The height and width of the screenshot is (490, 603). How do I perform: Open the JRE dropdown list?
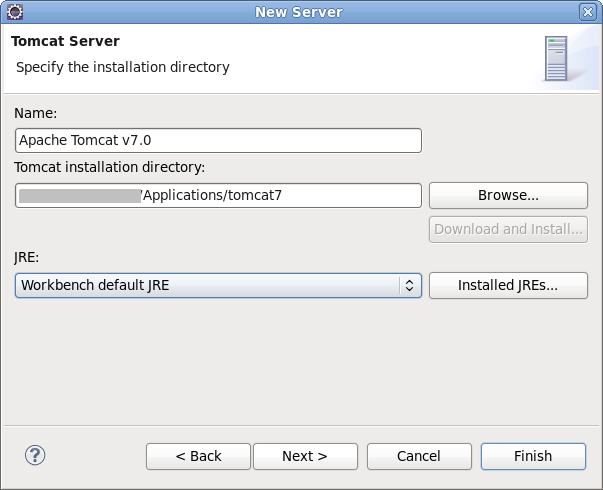point(218,285)
